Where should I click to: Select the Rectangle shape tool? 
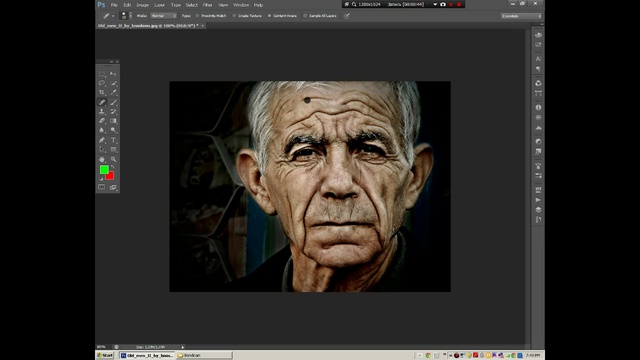pyautogui.click(x=113, y=149)
